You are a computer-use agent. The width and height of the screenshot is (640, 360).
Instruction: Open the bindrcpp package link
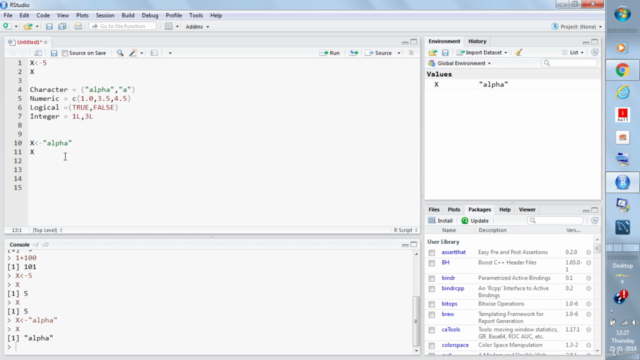(453, 288)
